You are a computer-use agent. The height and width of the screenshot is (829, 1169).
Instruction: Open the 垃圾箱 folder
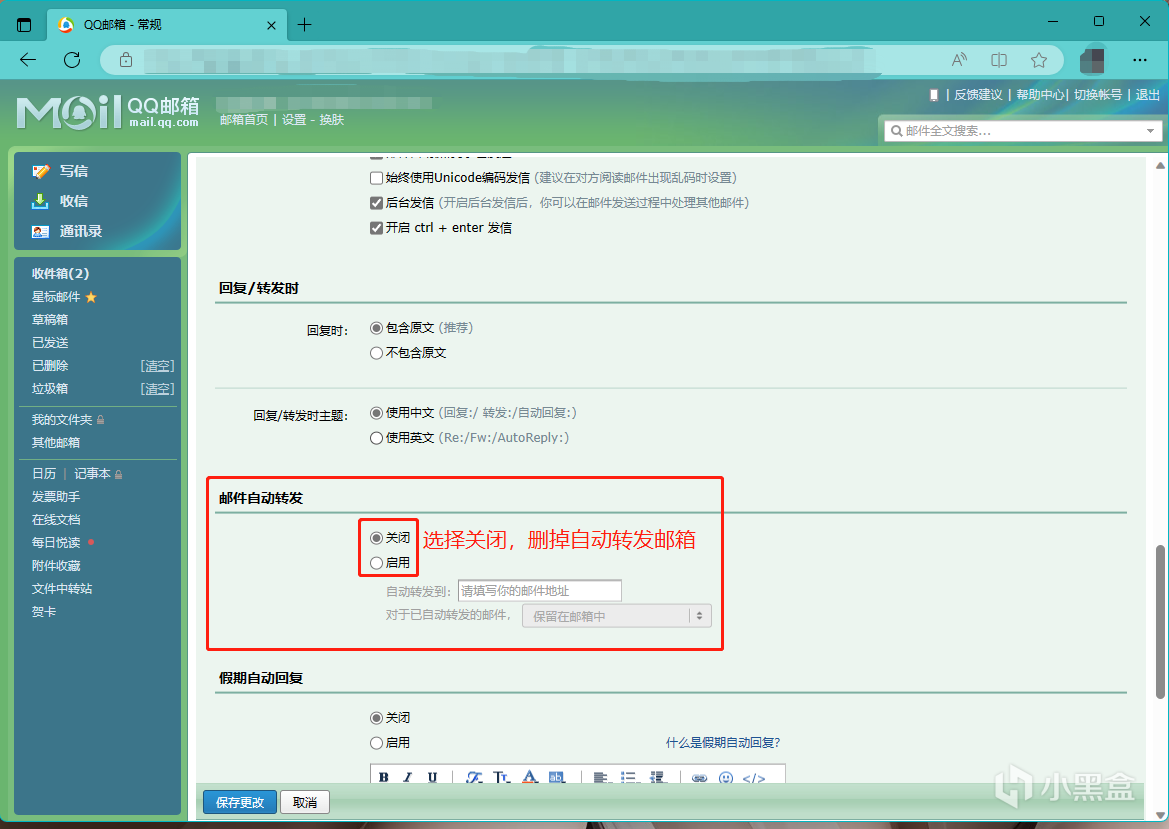tap(50, 389)
